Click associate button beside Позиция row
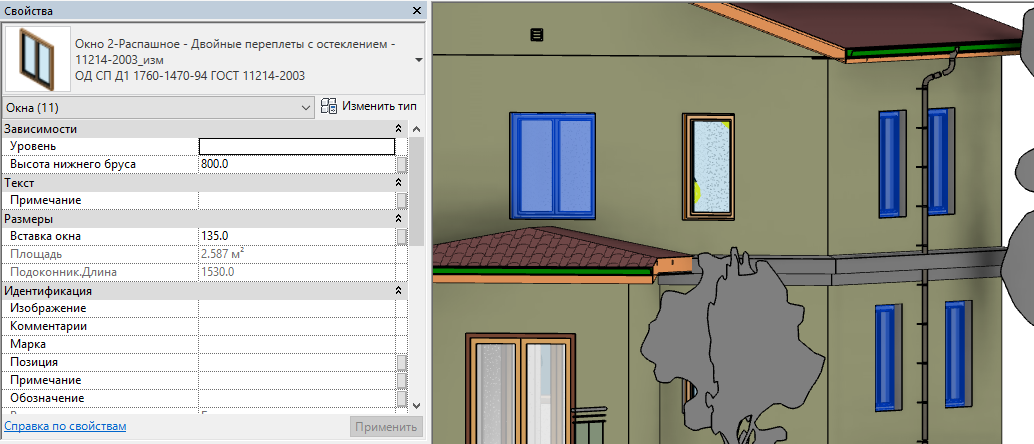 click(x=402, y=362)
